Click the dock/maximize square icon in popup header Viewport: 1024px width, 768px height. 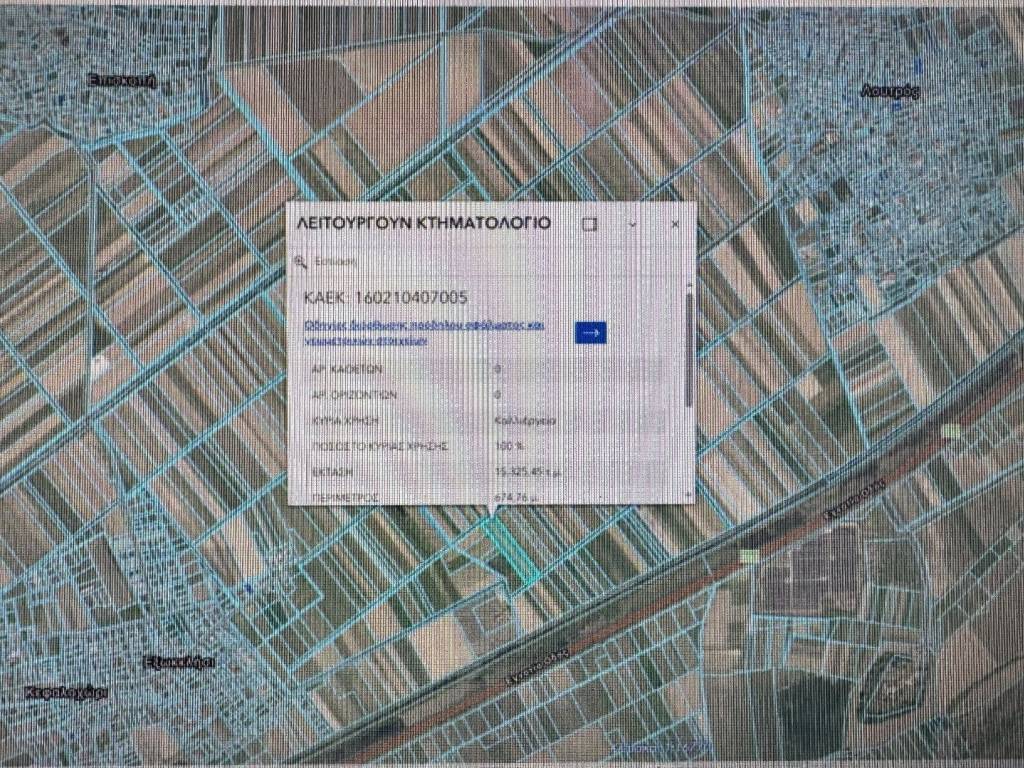(x=589, y=224)
